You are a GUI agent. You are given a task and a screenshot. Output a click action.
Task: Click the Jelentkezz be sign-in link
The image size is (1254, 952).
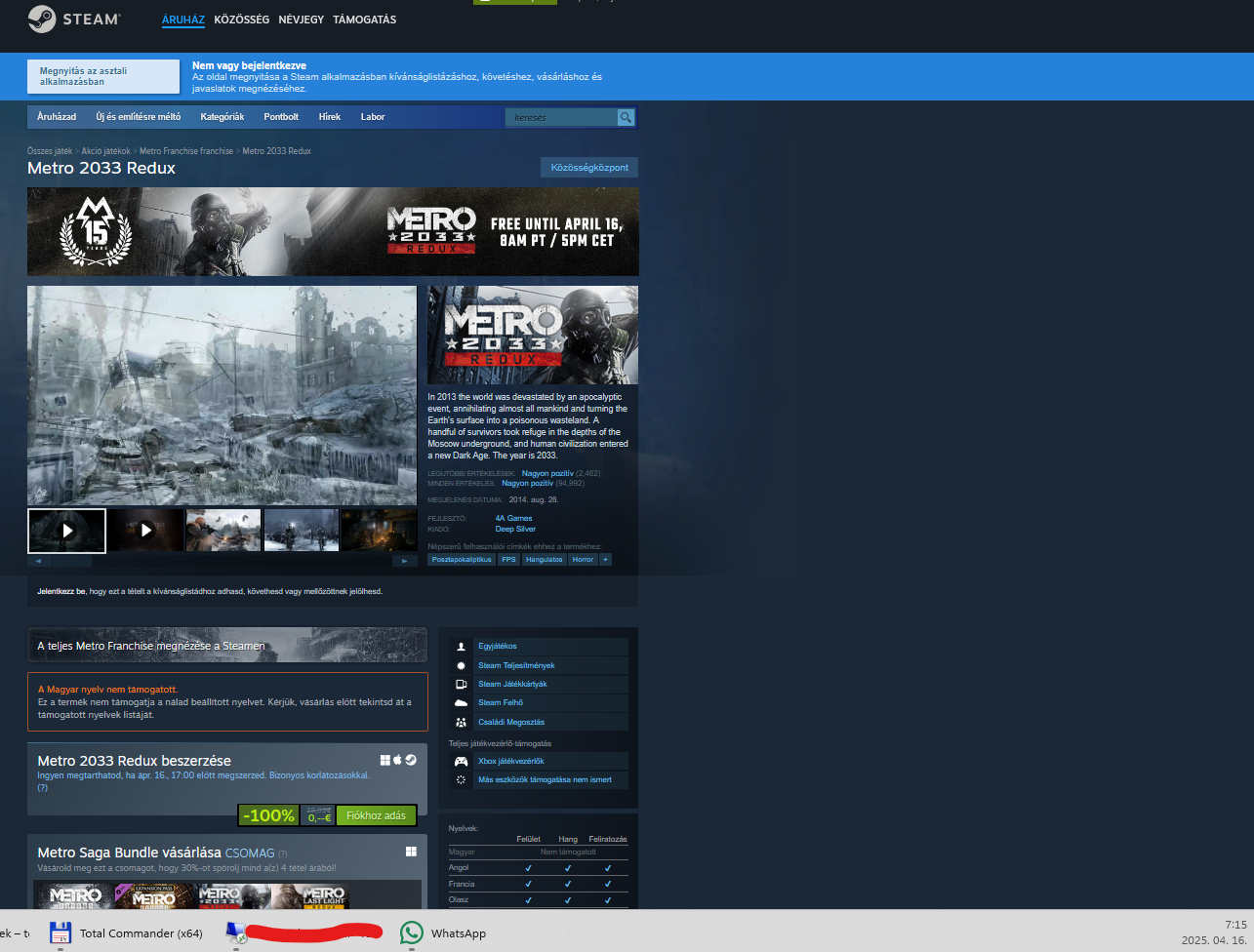coord(61,591)
